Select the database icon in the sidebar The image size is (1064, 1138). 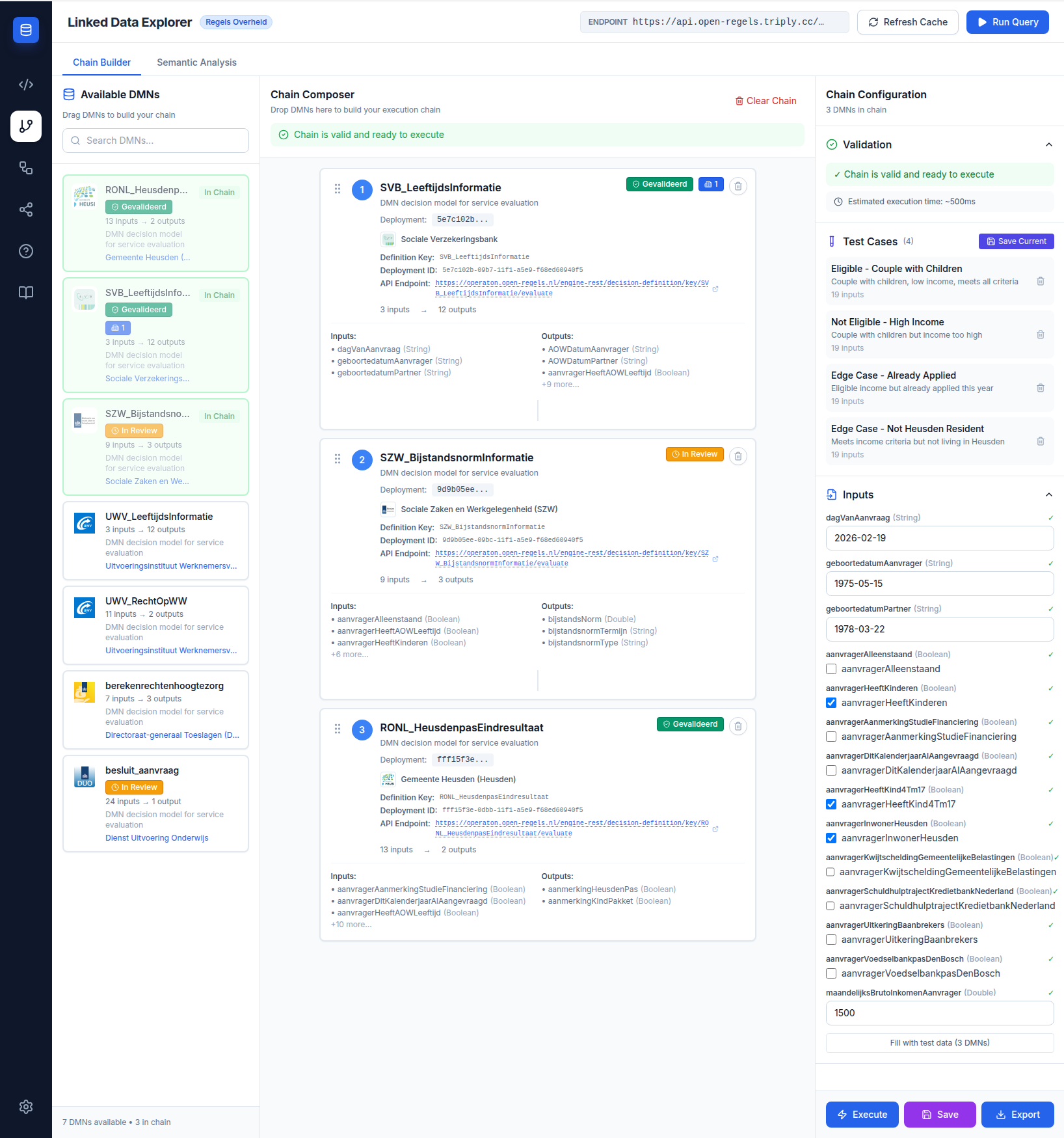tap(26, 29)
